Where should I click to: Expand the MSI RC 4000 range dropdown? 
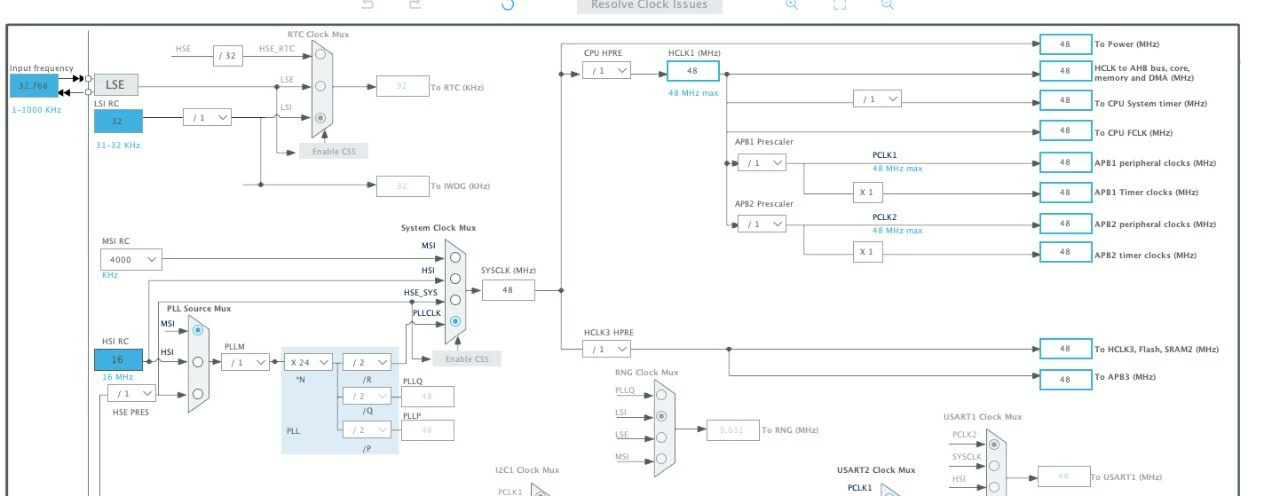pyautogui.click(x=130, y=260)
